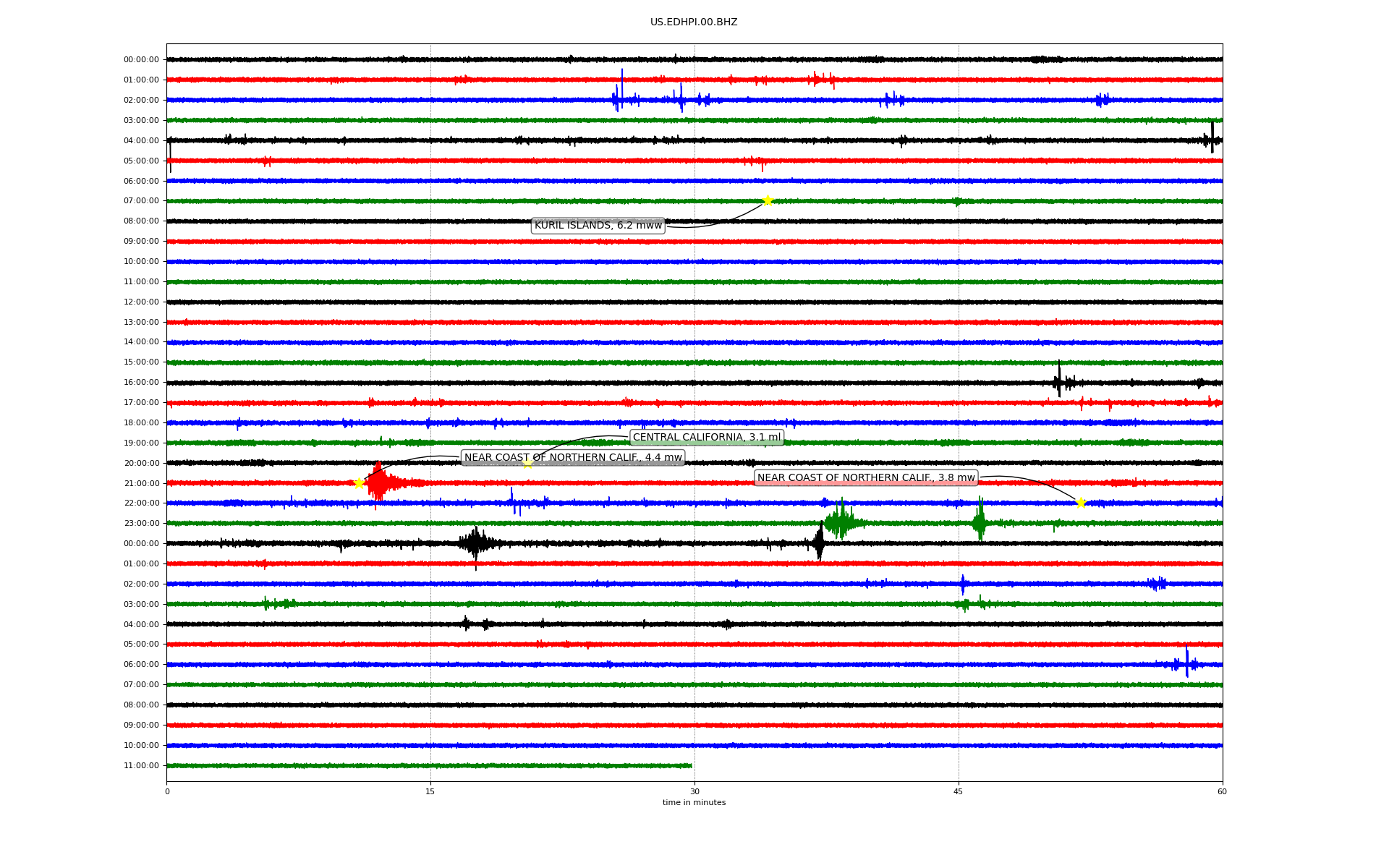This screenshot has width=1389, height=868.
Task: Click the 30 tick label on the x-axis
Action: click(694, 792)
